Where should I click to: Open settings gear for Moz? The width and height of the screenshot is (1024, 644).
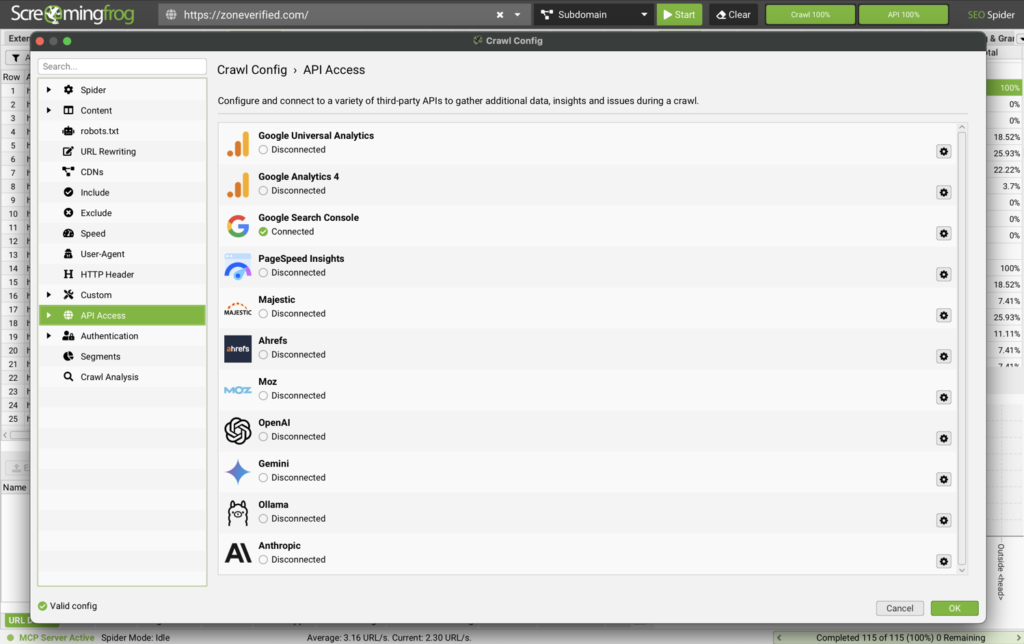click(x=943, y=398)
